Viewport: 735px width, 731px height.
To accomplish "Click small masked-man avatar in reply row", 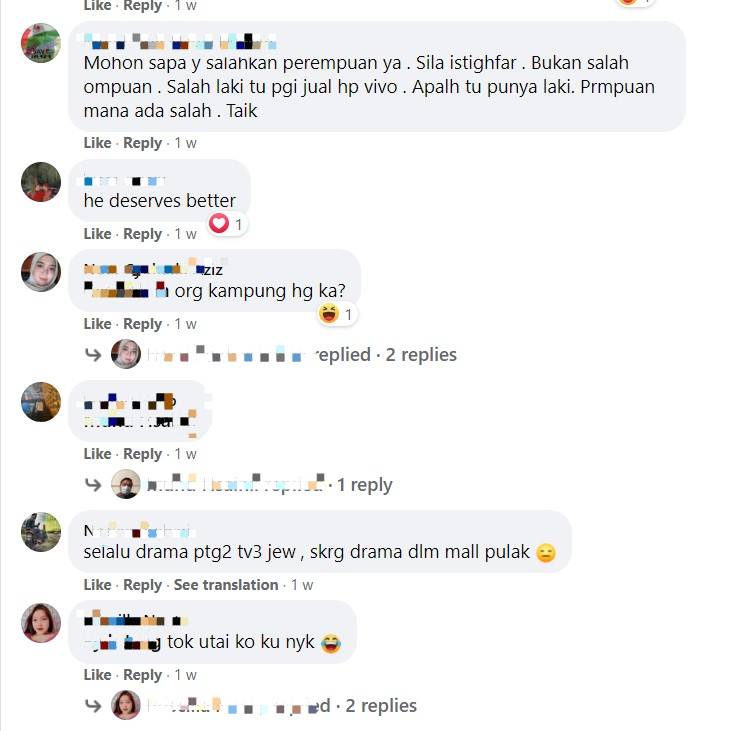I will pyautogui.click(x=126, y=484).
